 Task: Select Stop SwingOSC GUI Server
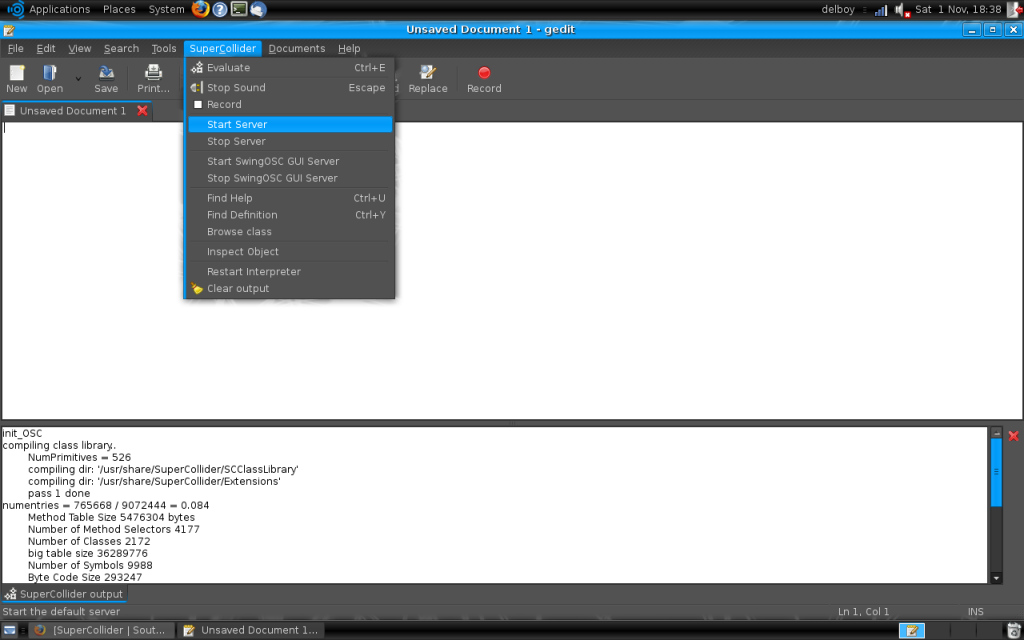tap(291, 178)
